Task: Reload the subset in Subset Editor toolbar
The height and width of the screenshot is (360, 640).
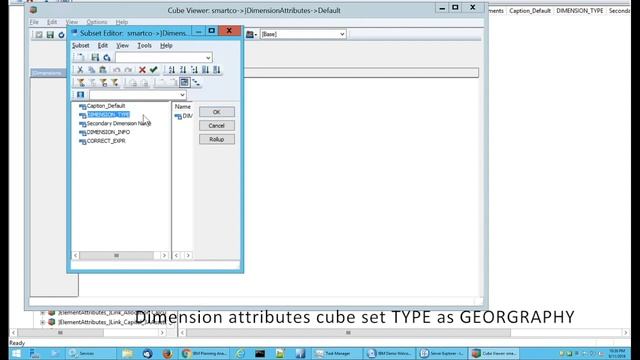Action: click(x=107, y=58)
